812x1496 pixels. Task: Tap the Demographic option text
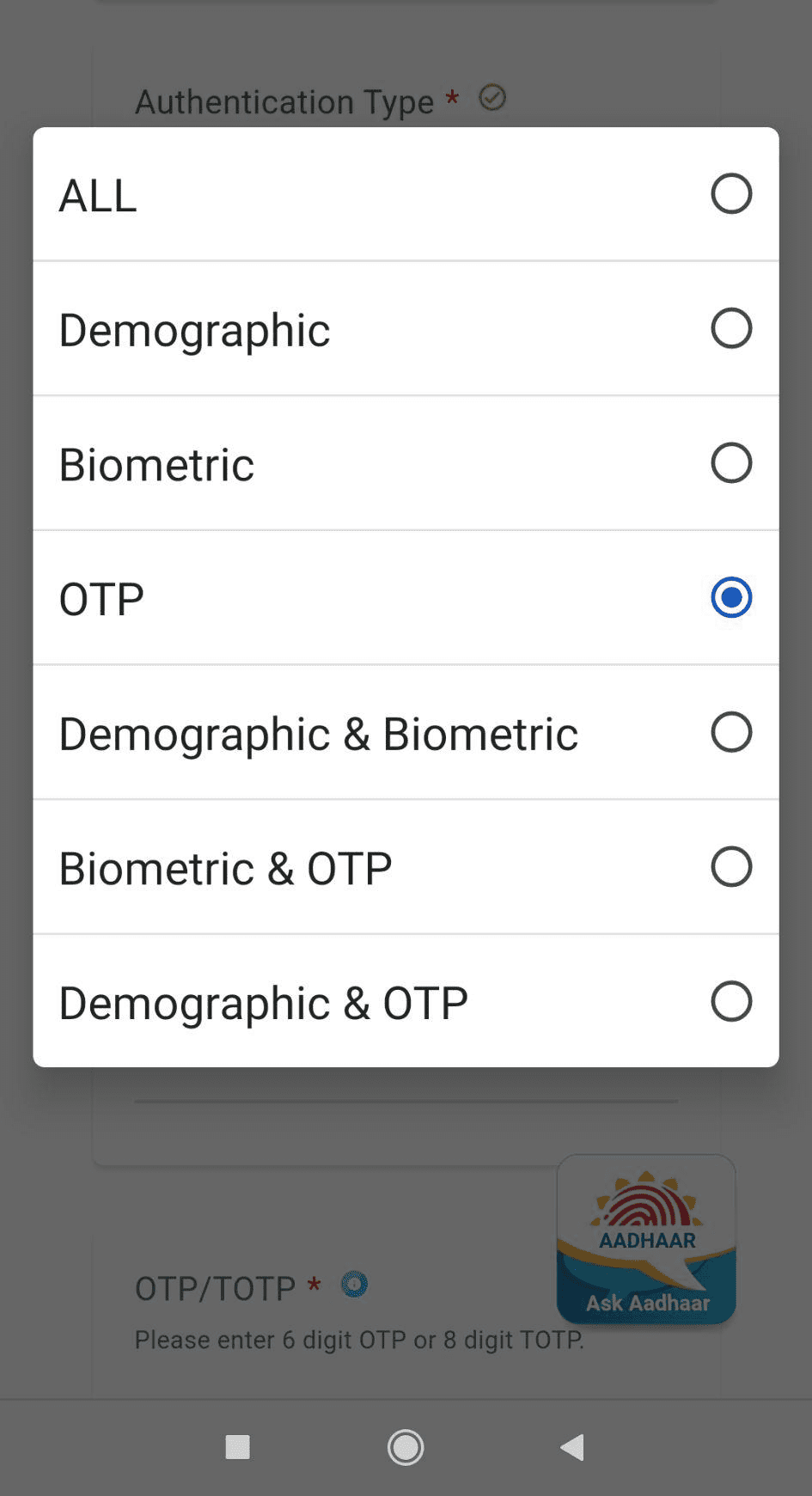coord(194,331)
